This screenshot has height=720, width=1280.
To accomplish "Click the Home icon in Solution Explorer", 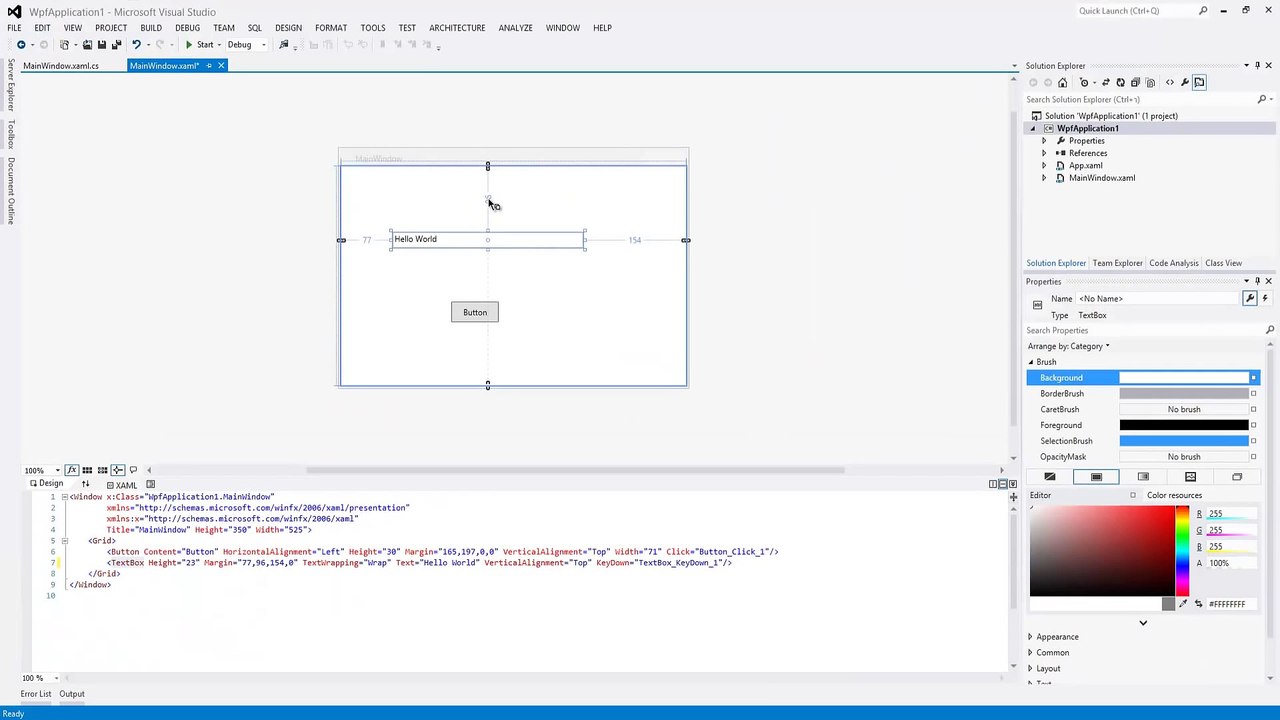I will (1062, 83).
